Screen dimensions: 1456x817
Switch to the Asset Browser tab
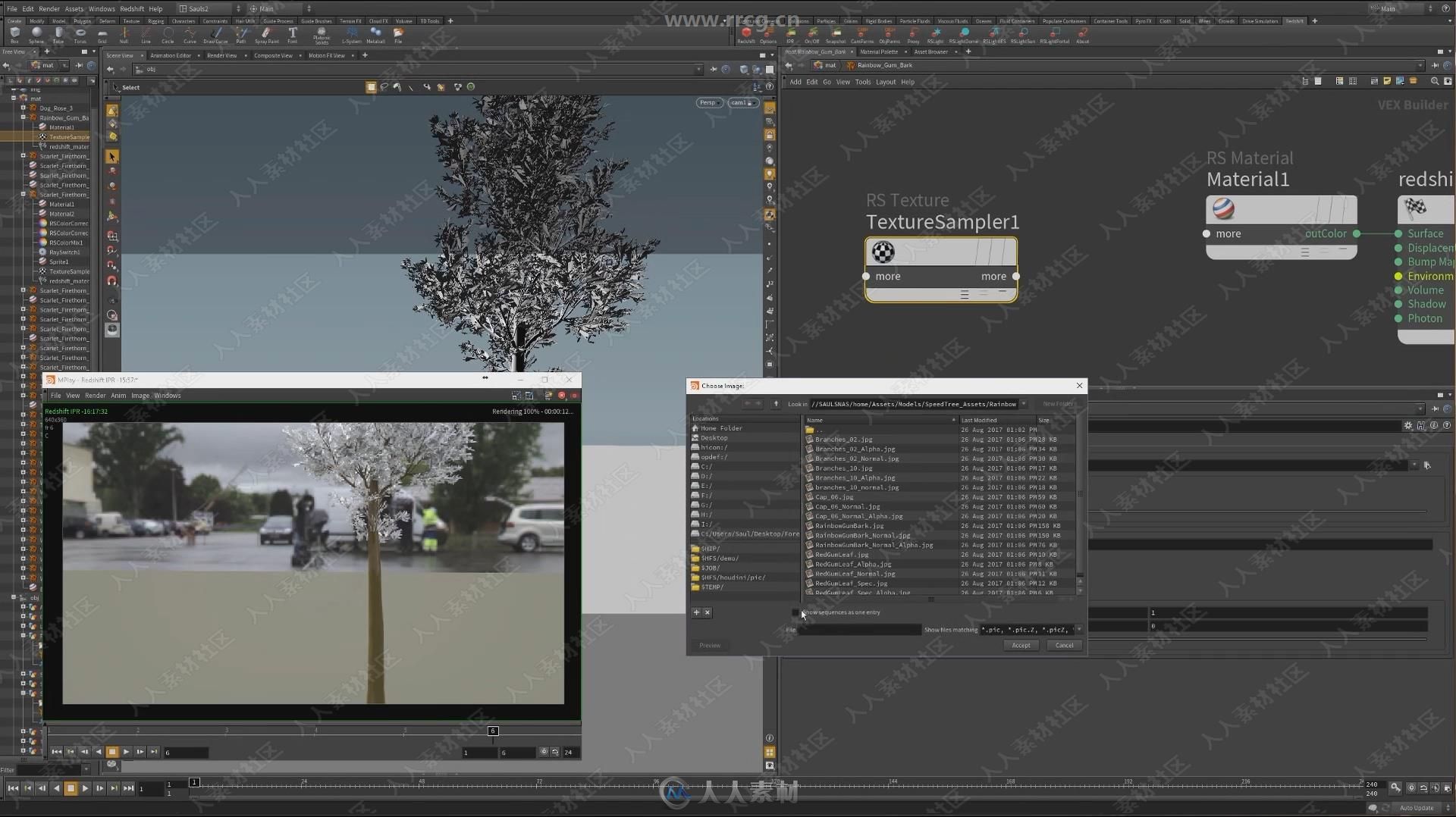coord(930,52)
